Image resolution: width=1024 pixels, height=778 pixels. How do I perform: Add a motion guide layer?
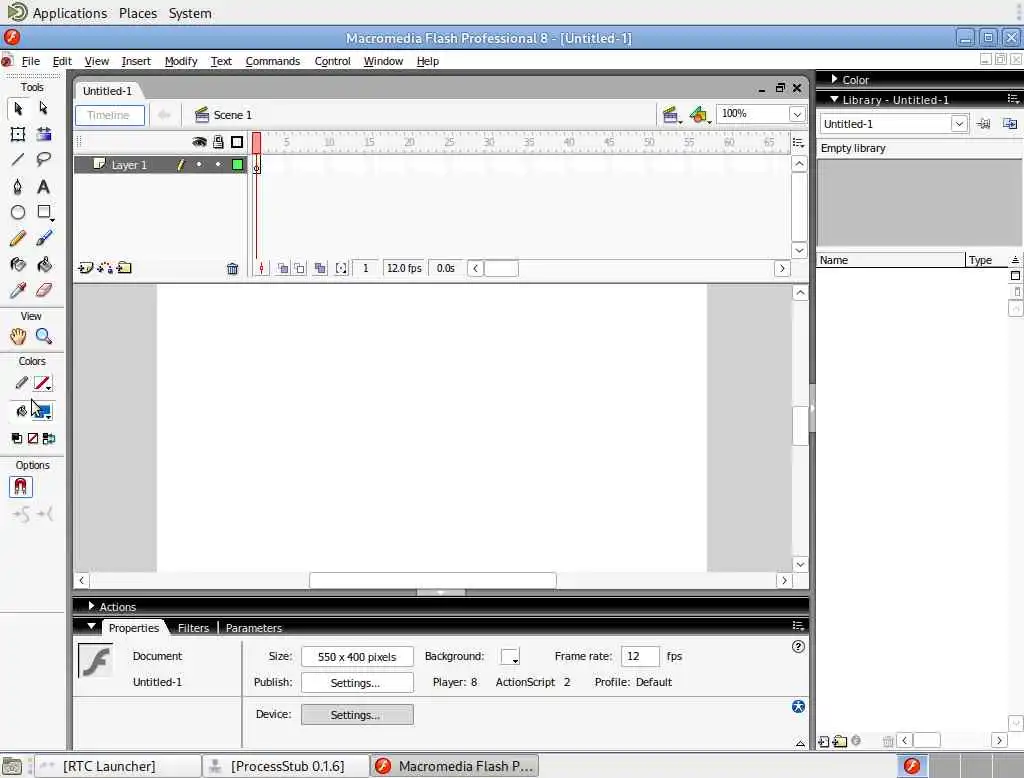[x=105, y=268]
